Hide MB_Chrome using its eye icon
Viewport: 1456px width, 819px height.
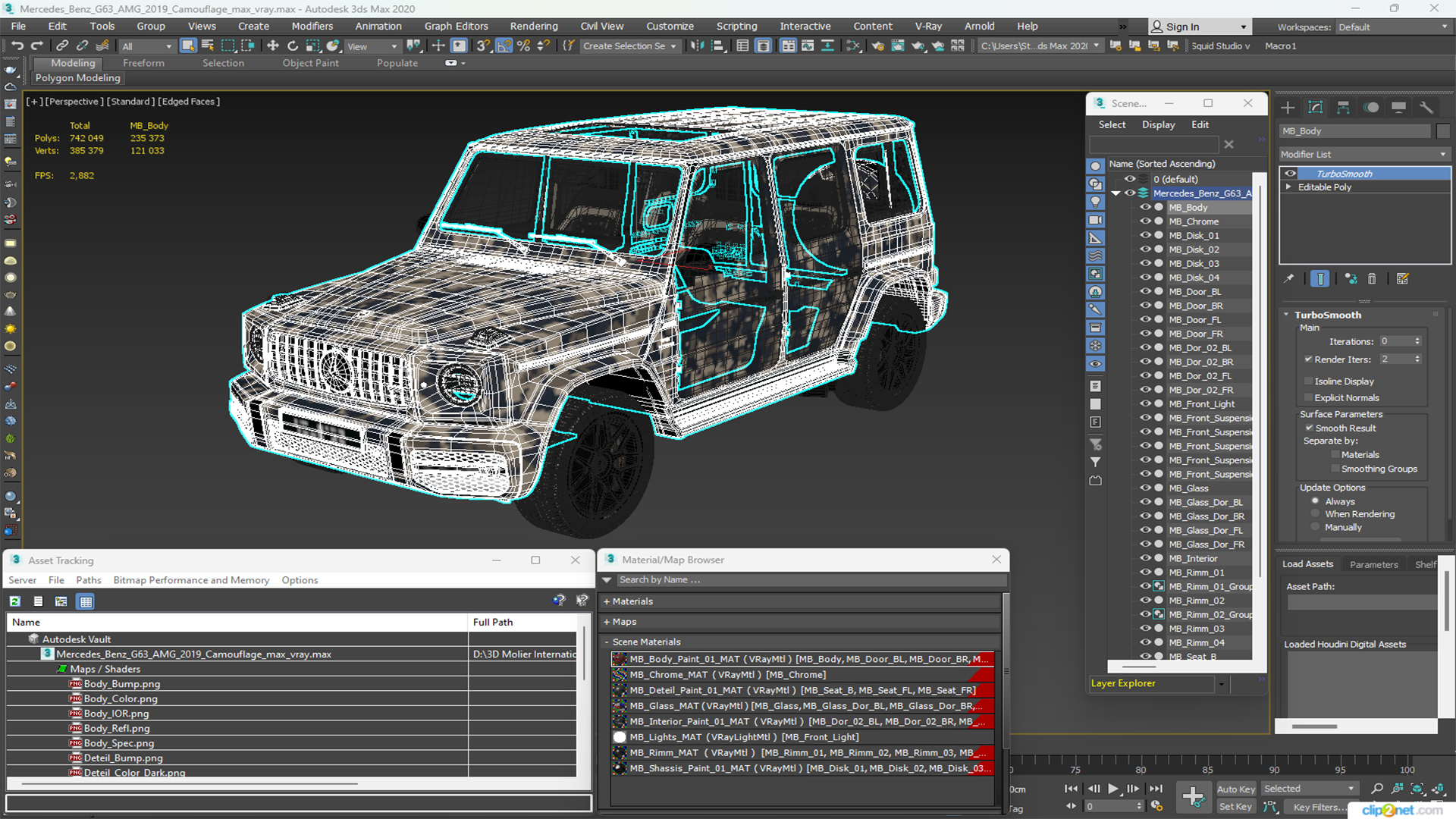[x=1145, y=221]
